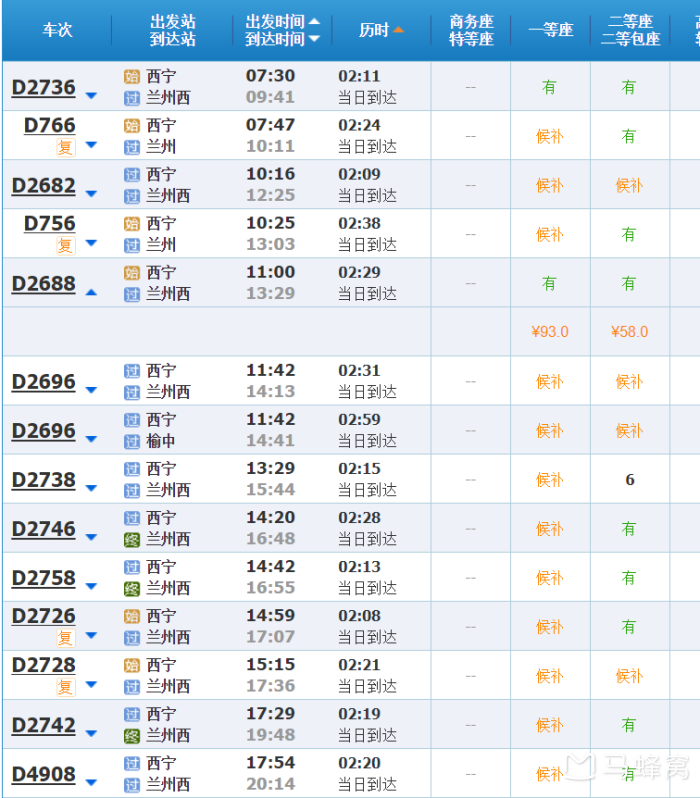The width and height of the screenshot is (700, 798).
Task: Click the green 终 icon in the D2742 row
Action: point(132,736)
